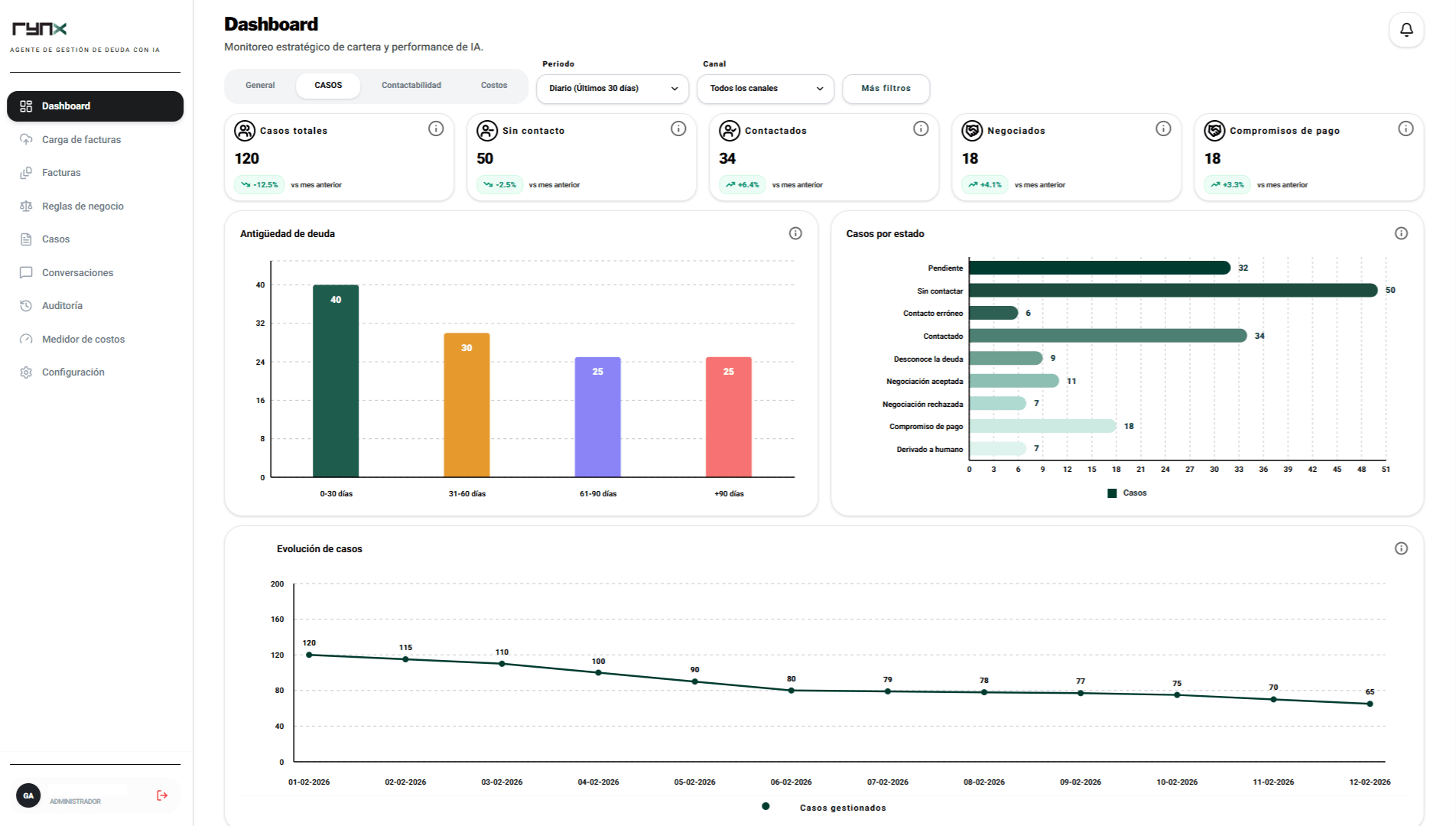Click the Reglas de negocio scales icon
Viewport: 1456px width, 826px height.
tap(26, 206)
